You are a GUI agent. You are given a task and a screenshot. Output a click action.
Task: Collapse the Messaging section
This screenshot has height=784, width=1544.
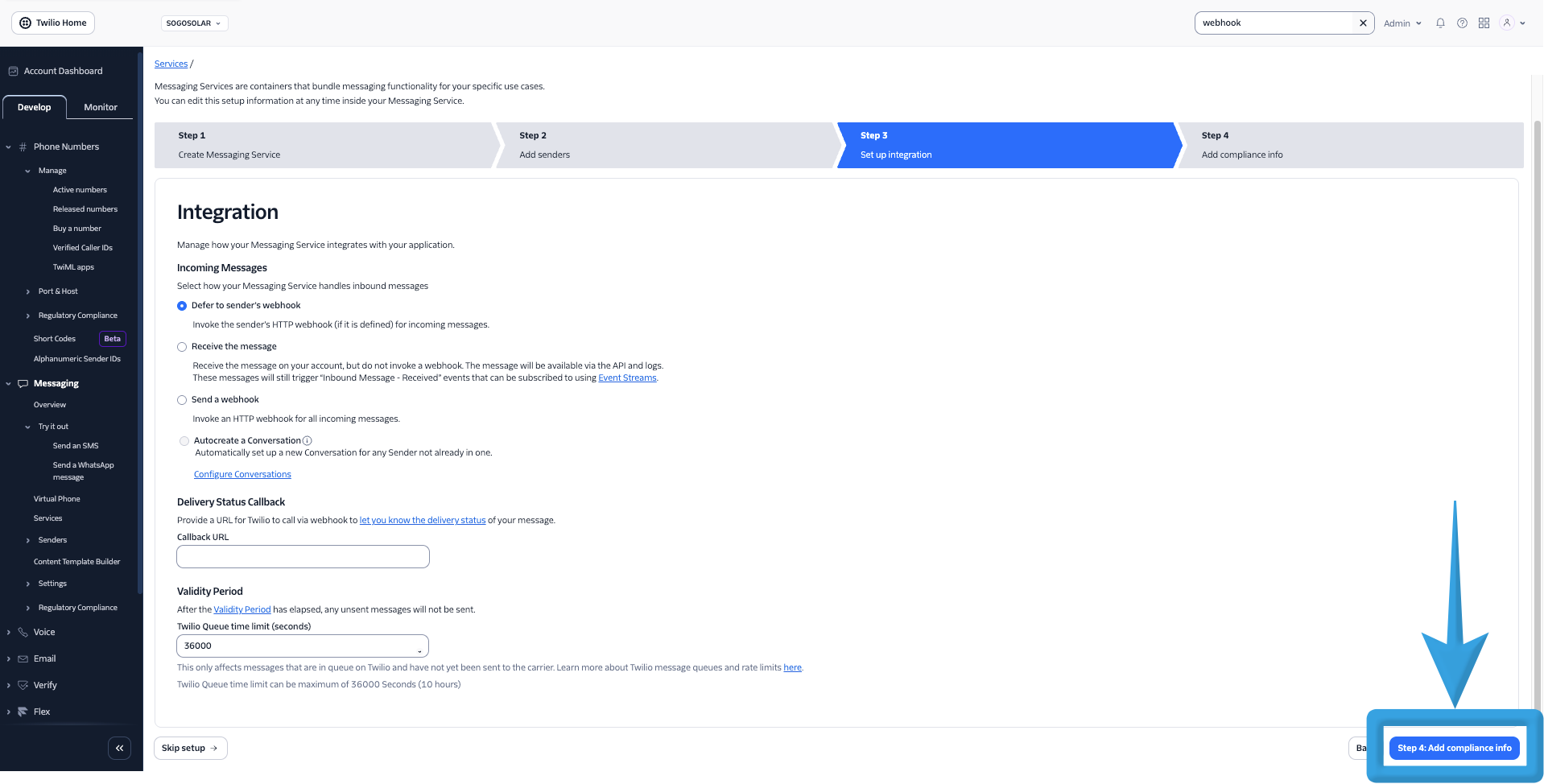(x=7, y=383)
